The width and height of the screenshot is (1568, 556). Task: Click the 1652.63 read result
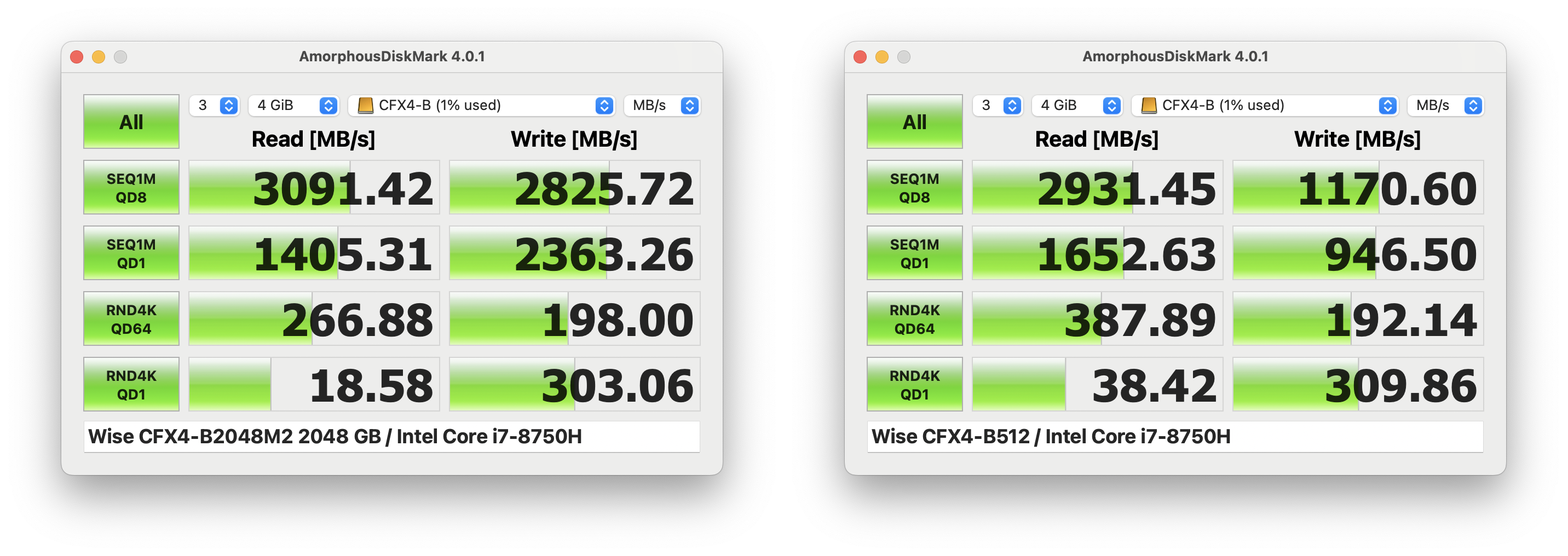1098,253
